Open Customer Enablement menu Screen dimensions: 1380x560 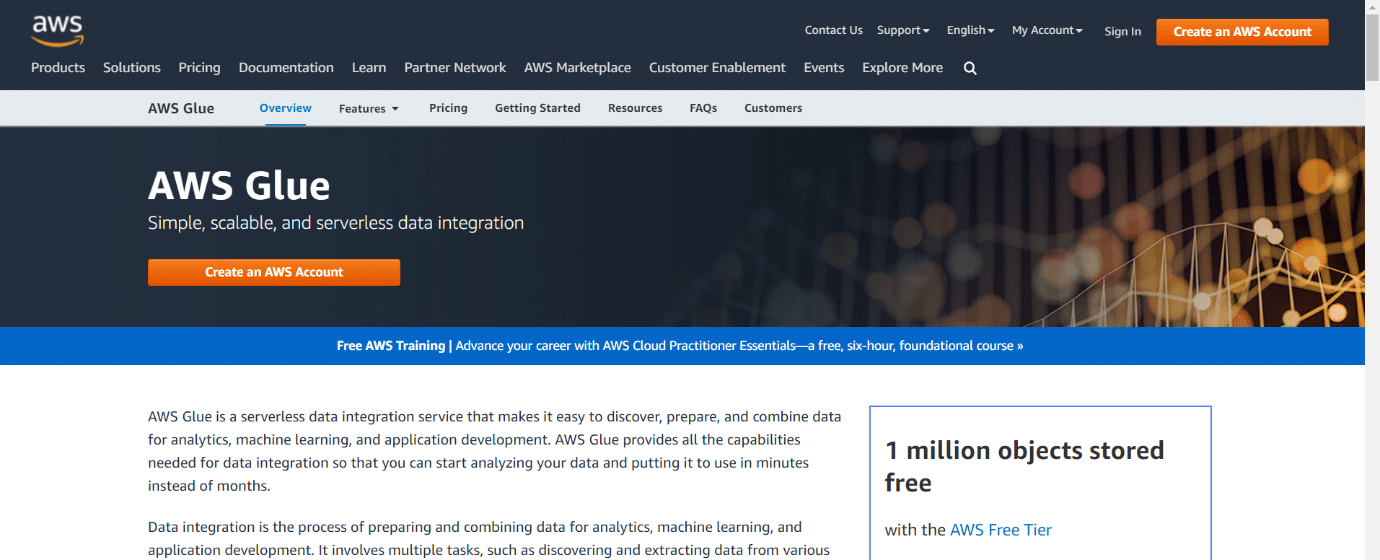pyautogui.click(x=717, y=67)
